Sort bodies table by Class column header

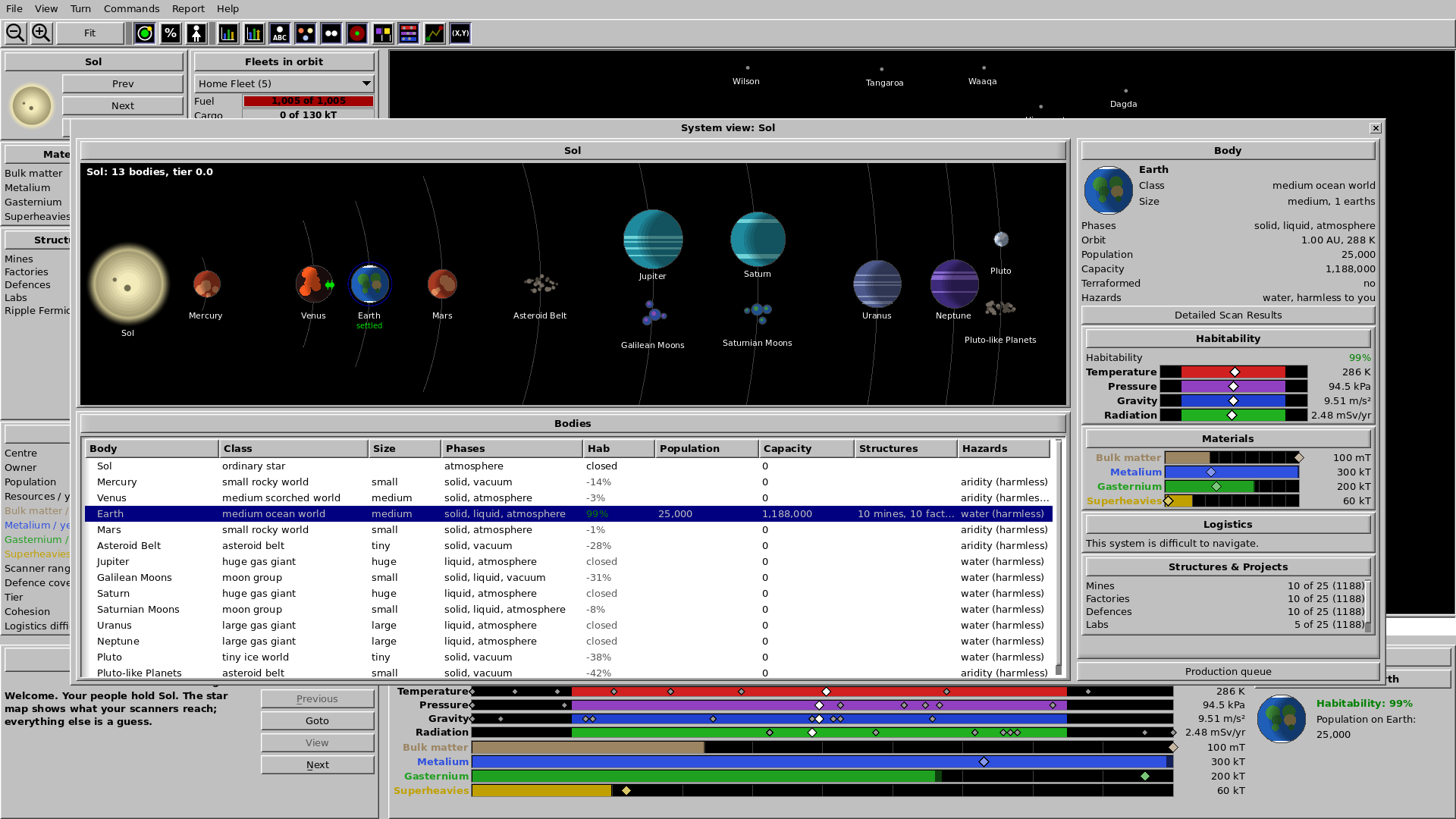tap(293, 449)
